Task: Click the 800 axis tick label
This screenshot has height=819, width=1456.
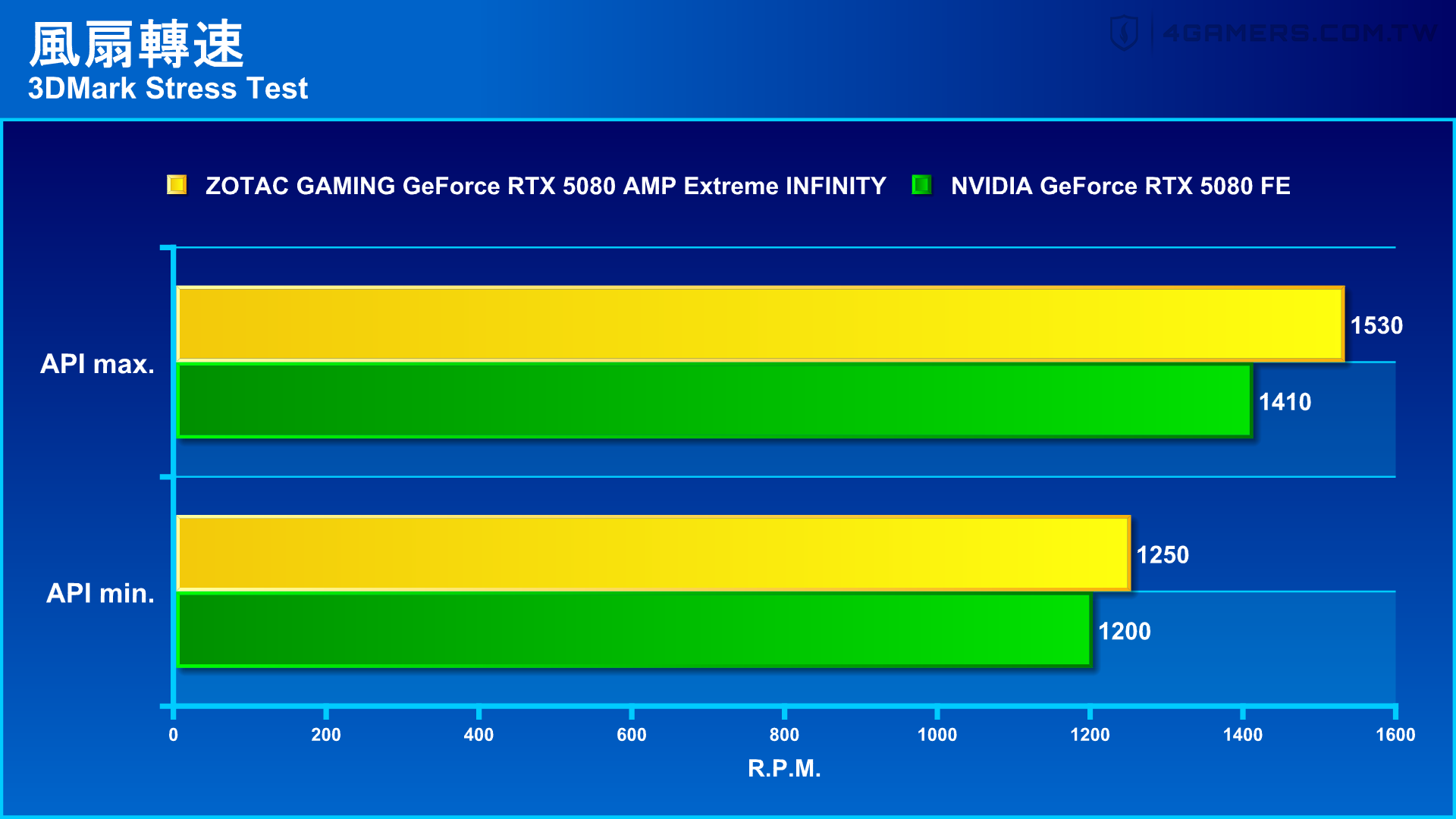Action: tap(784, 735)
